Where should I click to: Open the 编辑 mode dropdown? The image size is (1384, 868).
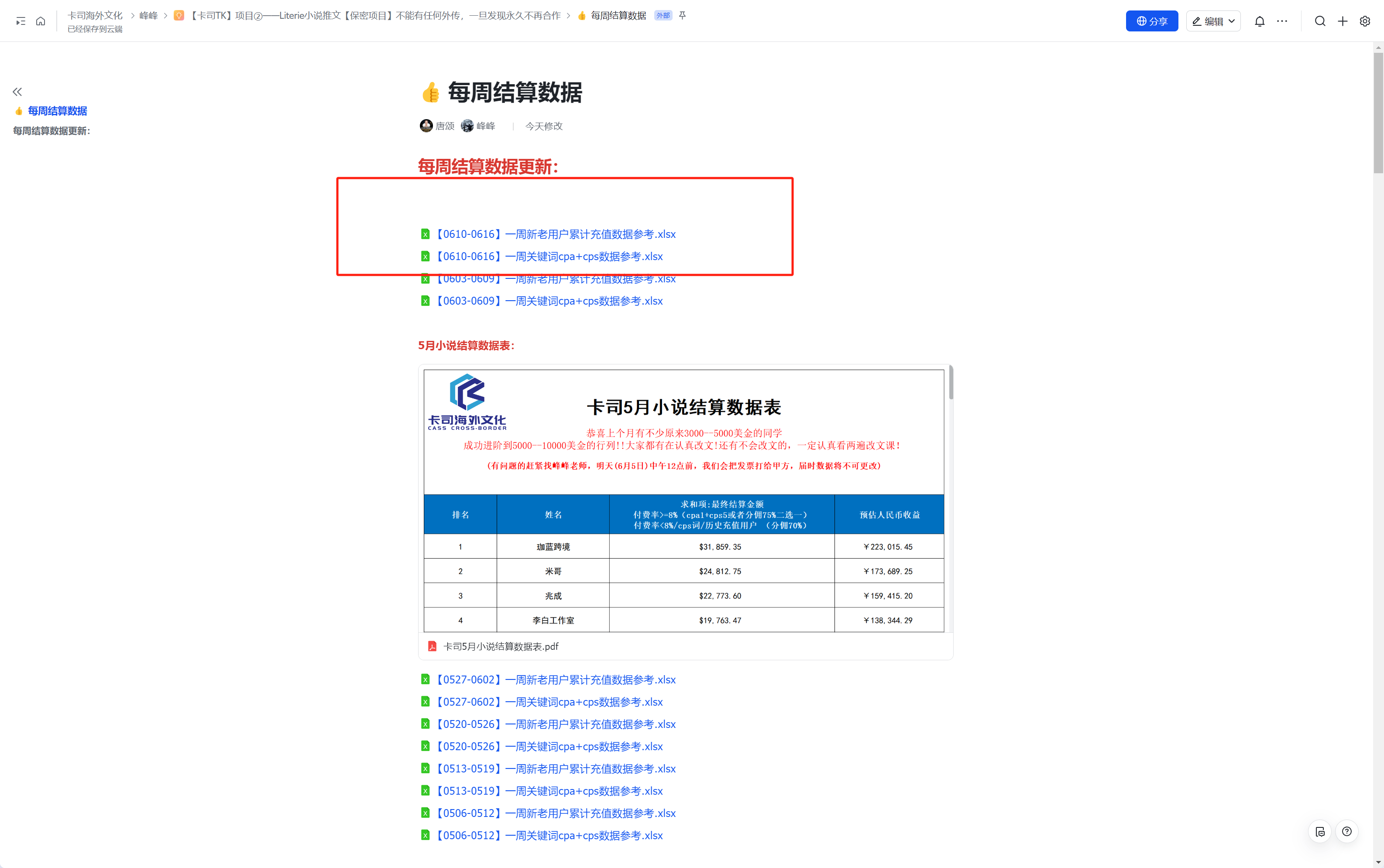[1213, 21]
